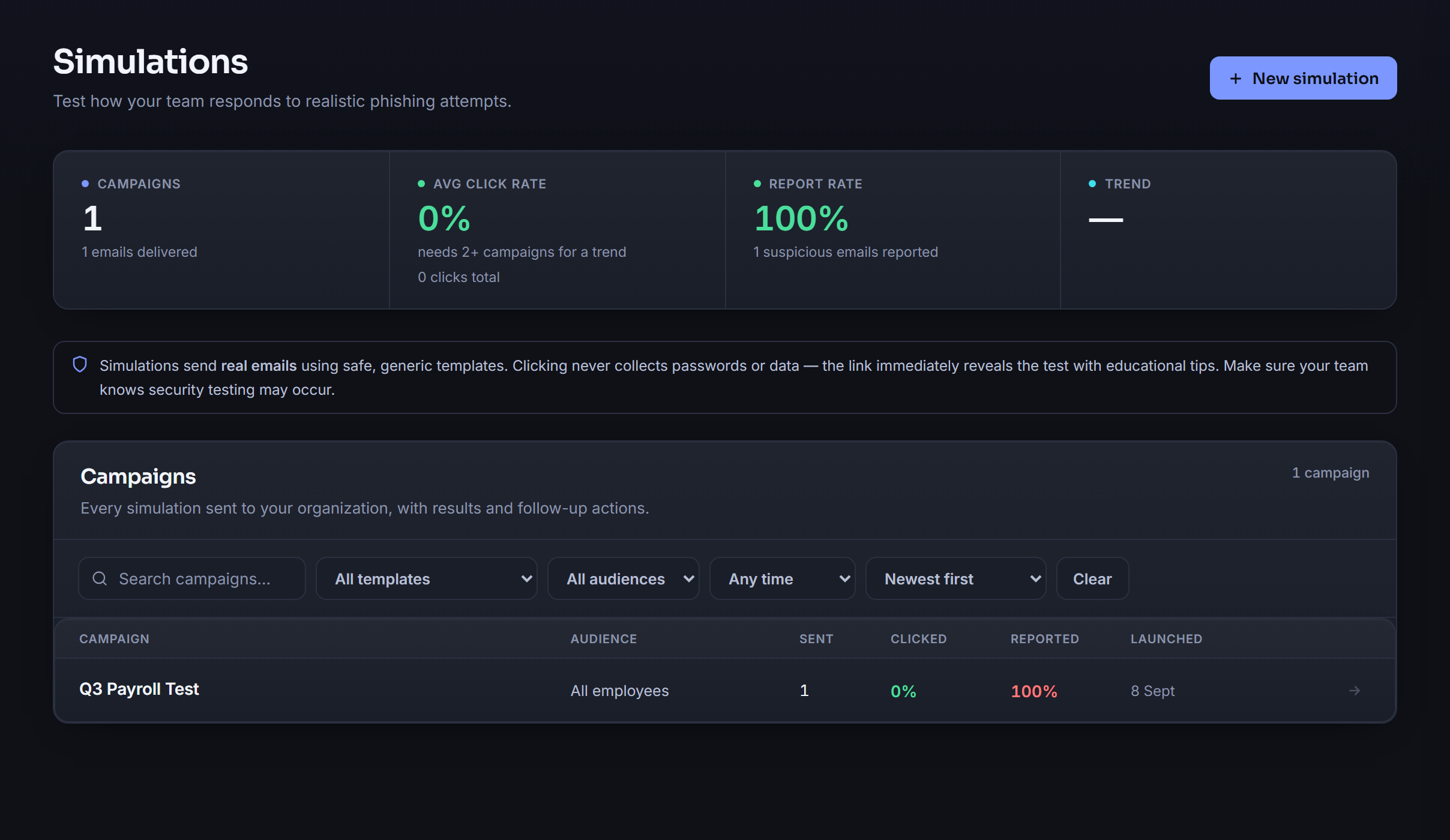This screenshot has width=1450, height=840.
Task: Click the CAMPAIGNS stat card label
Action: [x=139, y=184]
